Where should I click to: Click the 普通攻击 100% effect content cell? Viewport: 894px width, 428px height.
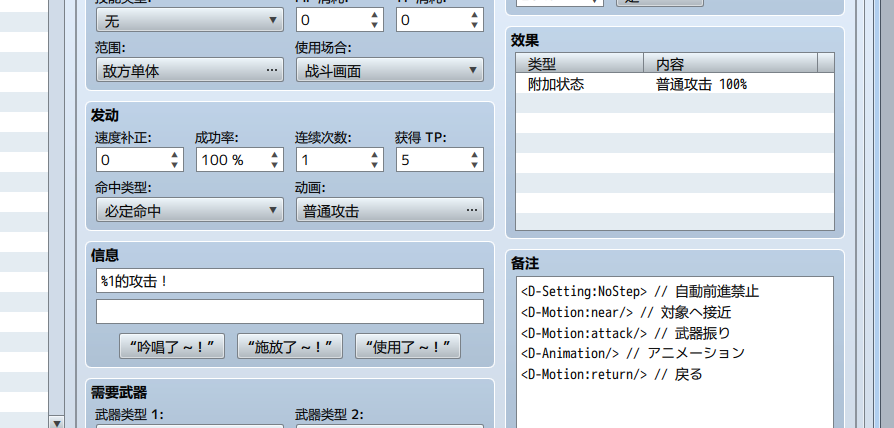point(701,84)
